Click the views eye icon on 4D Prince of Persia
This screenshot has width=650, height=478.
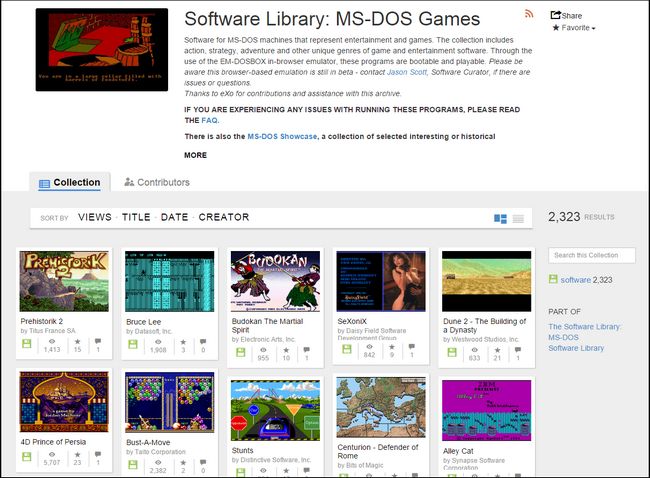pyautogui.click(x=52, y=454)
